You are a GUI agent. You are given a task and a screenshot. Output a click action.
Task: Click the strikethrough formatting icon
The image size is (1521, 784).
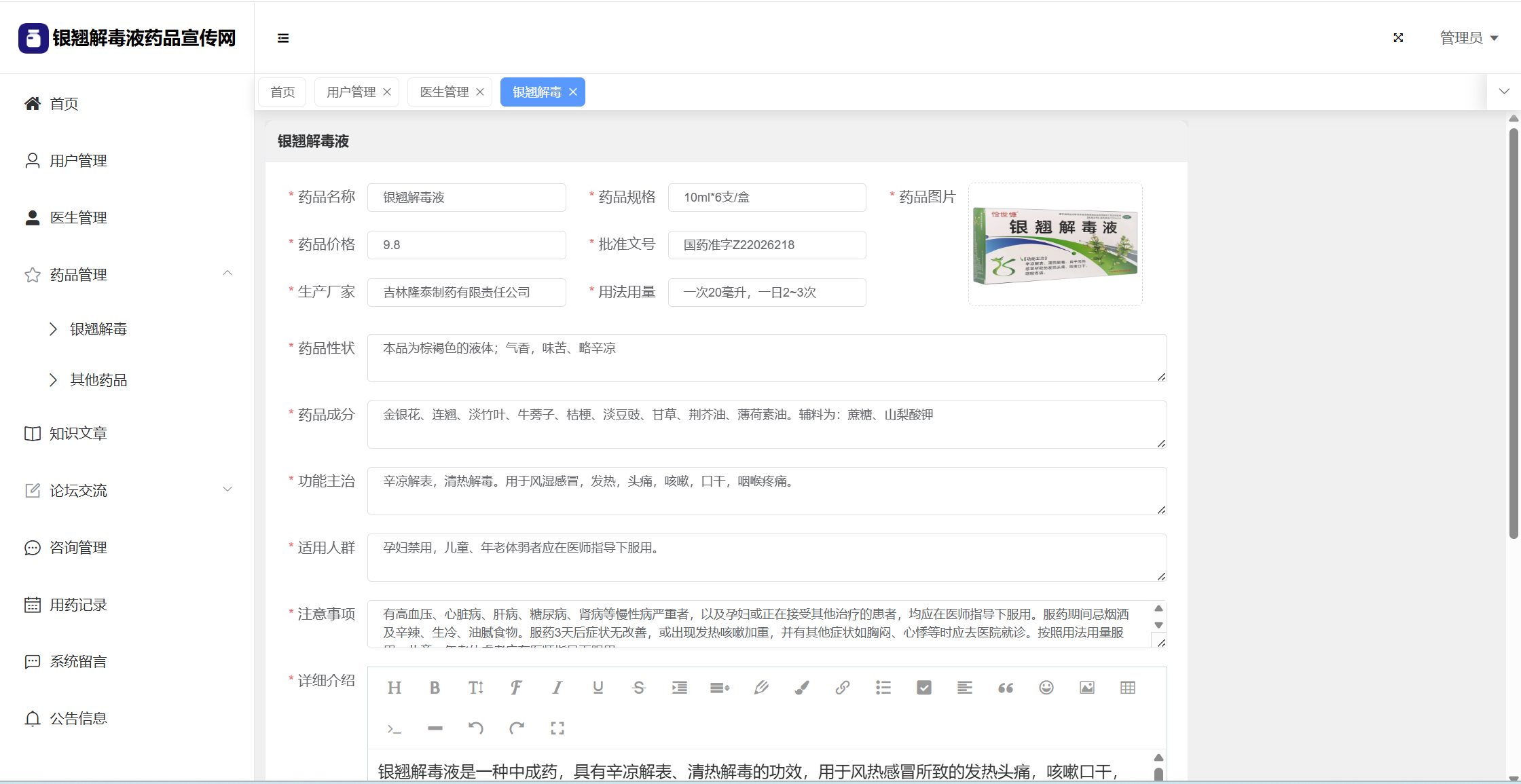[x=638, y=688]
